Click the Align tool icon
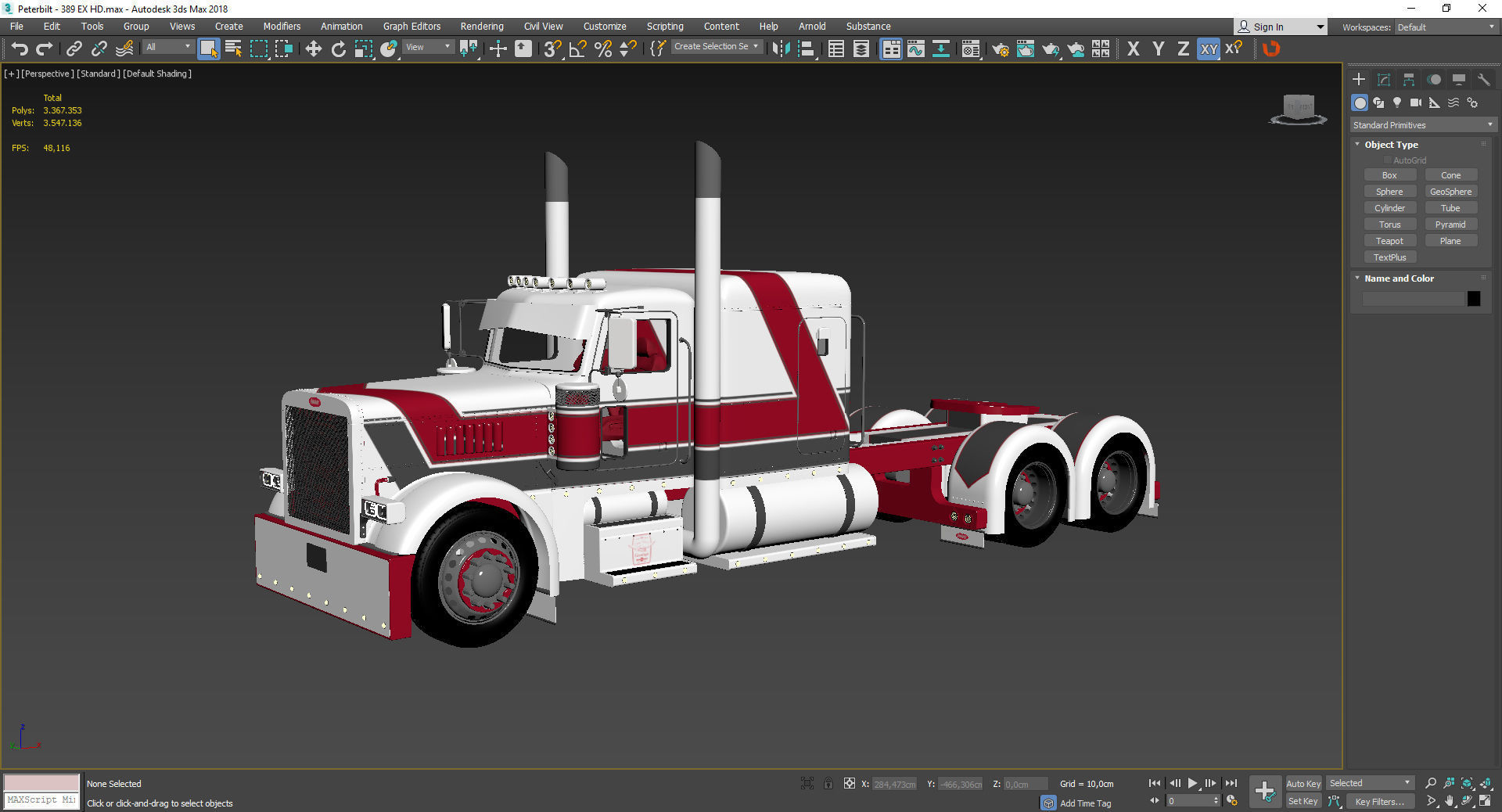This screenshot has width=1502, height=812. click(806, 49)
